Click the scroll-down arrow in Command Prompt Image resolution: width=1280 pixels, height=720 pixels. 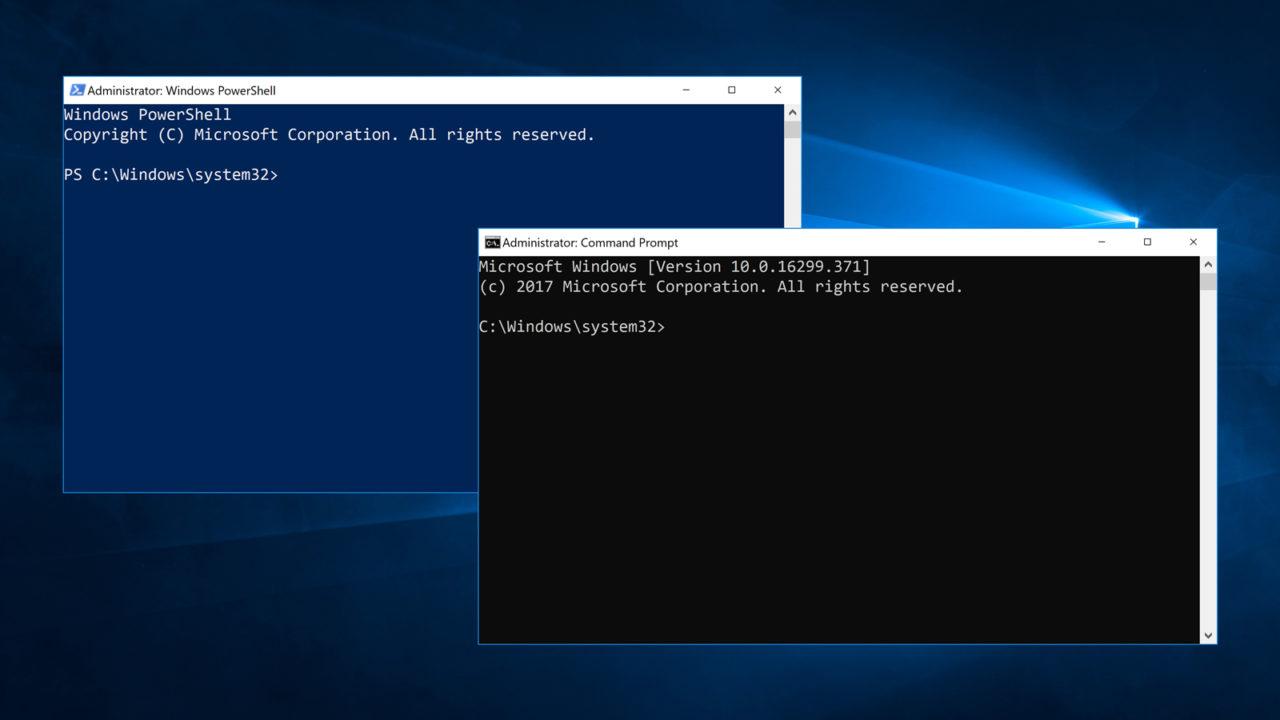pyautogui.click(x=1207, y=636)
